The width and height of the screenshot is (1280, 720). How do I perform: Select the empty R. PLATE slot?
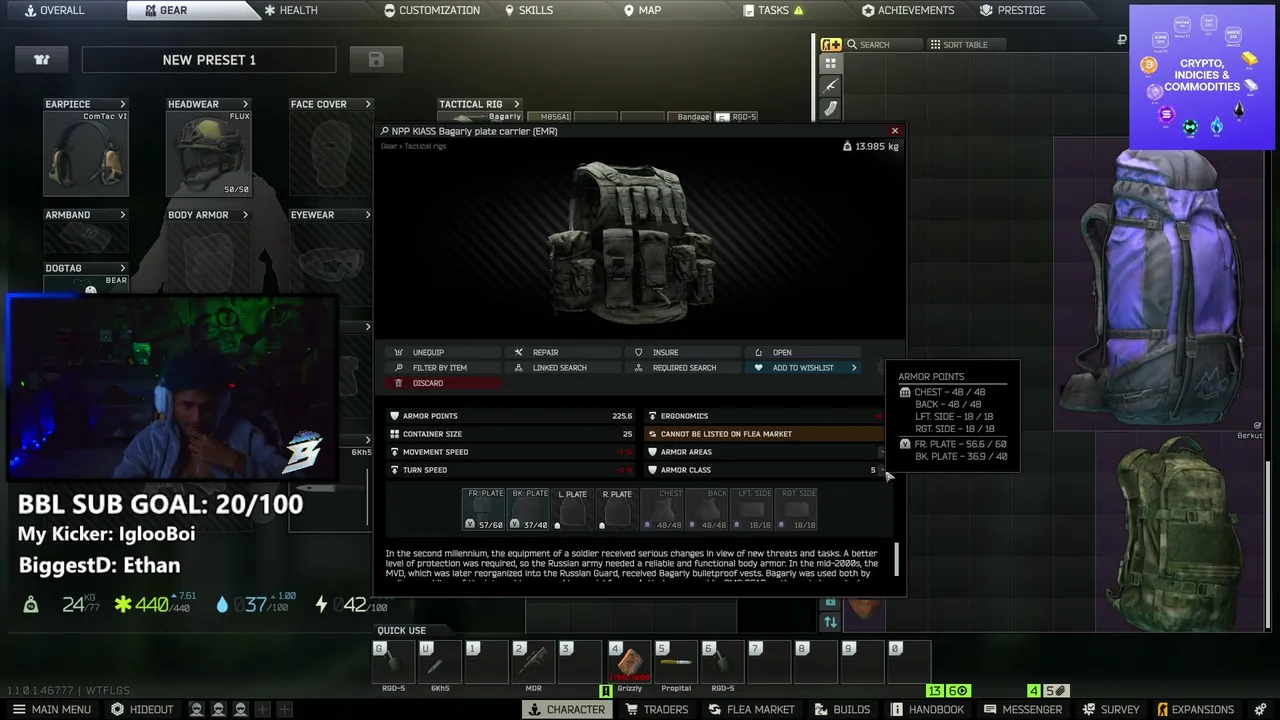(x=616, y=509)
